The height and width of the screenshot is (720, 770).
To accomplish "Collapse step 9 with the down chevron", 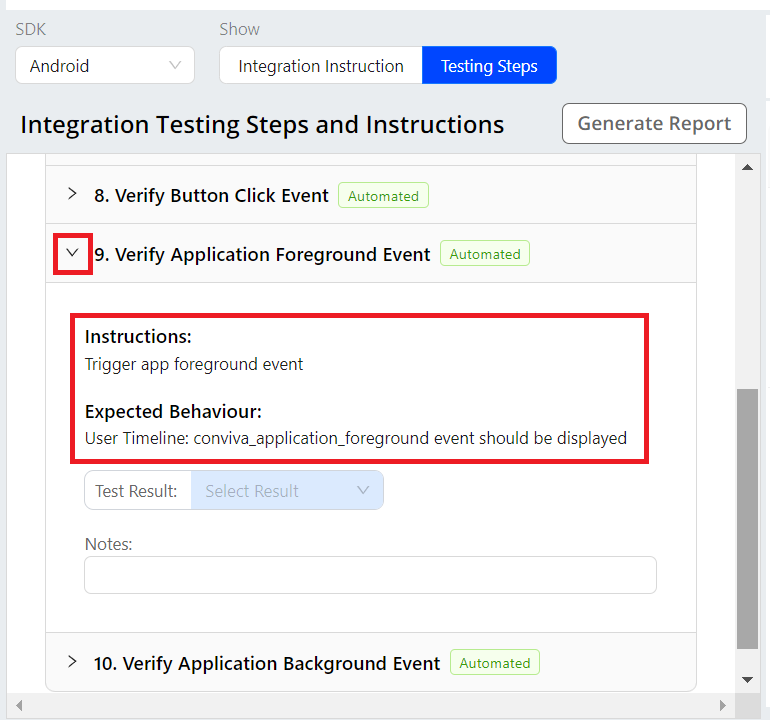I will (x=72, y=253).
